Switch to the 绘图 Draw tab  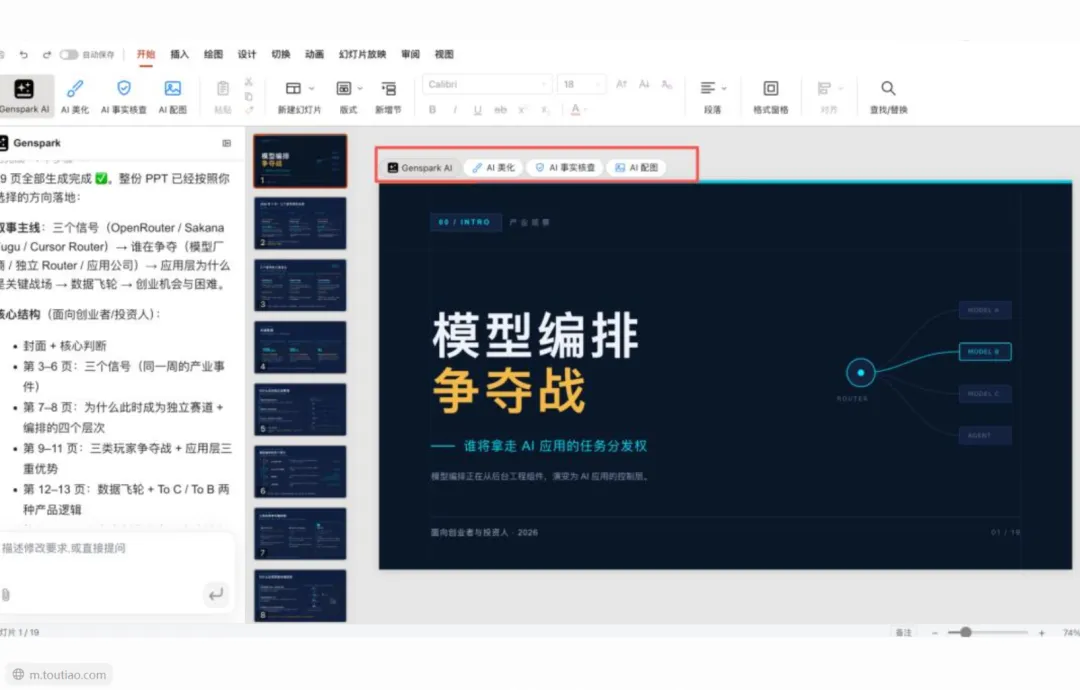click(x=213, y=54)
